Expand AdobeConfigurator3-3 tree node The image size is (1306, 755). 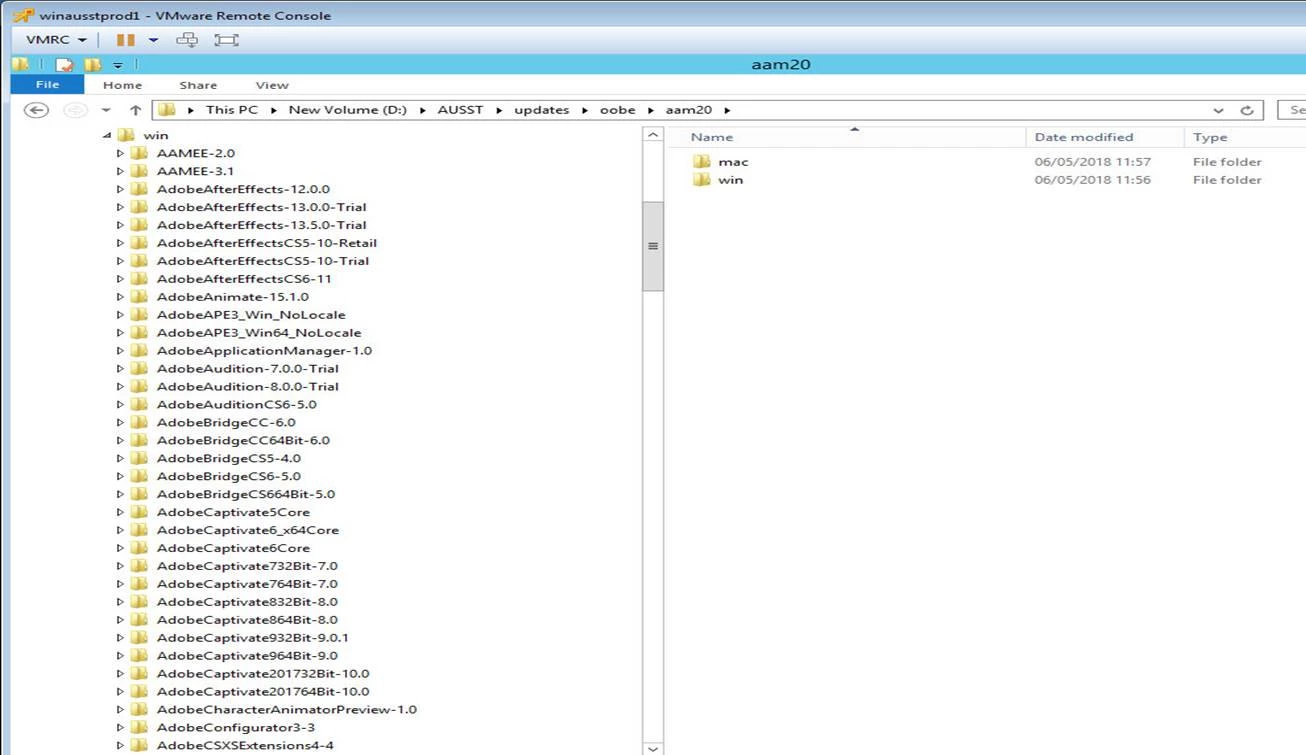click(120, 727)
